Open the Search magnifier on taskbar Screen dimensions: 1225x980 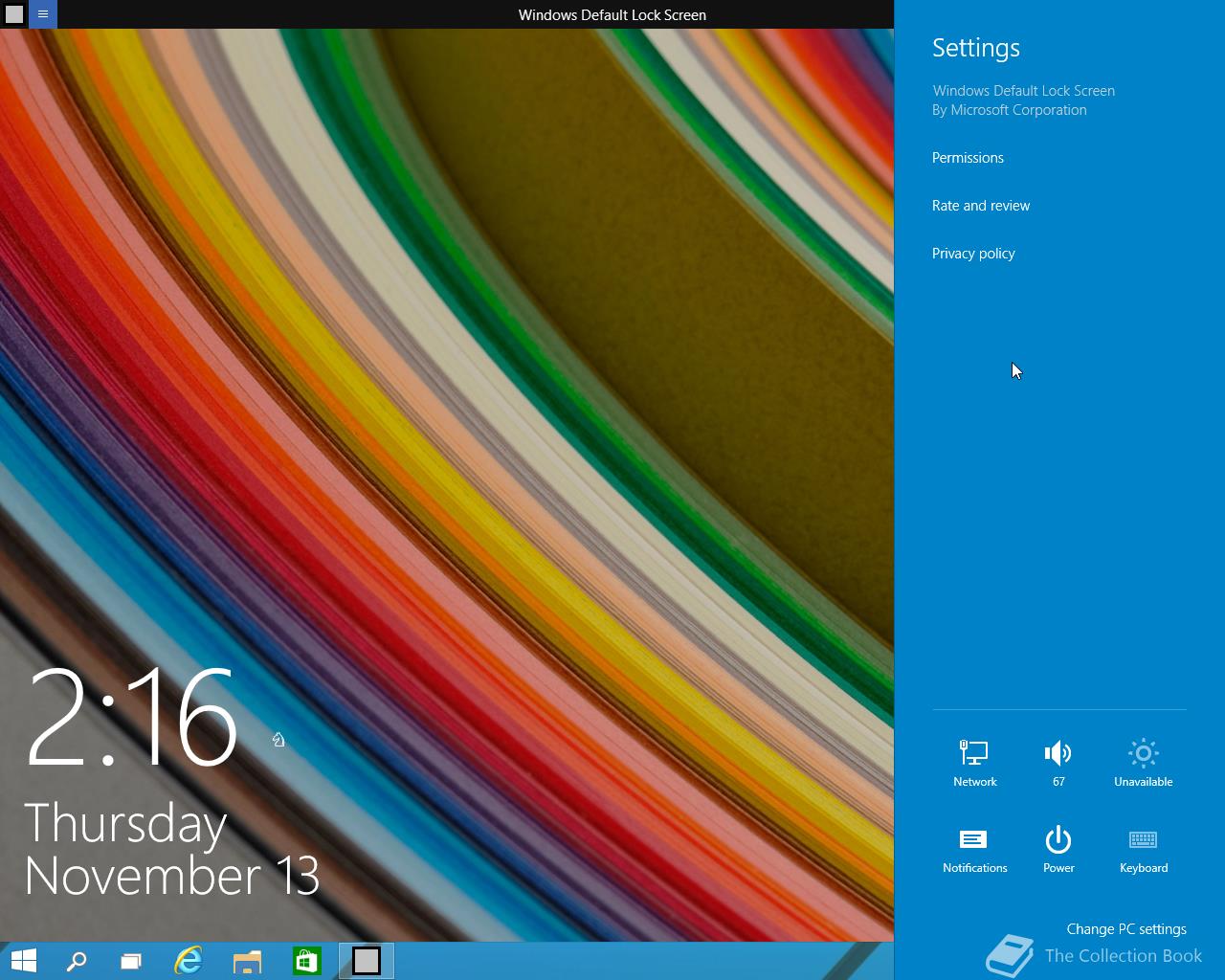point(77,961)
